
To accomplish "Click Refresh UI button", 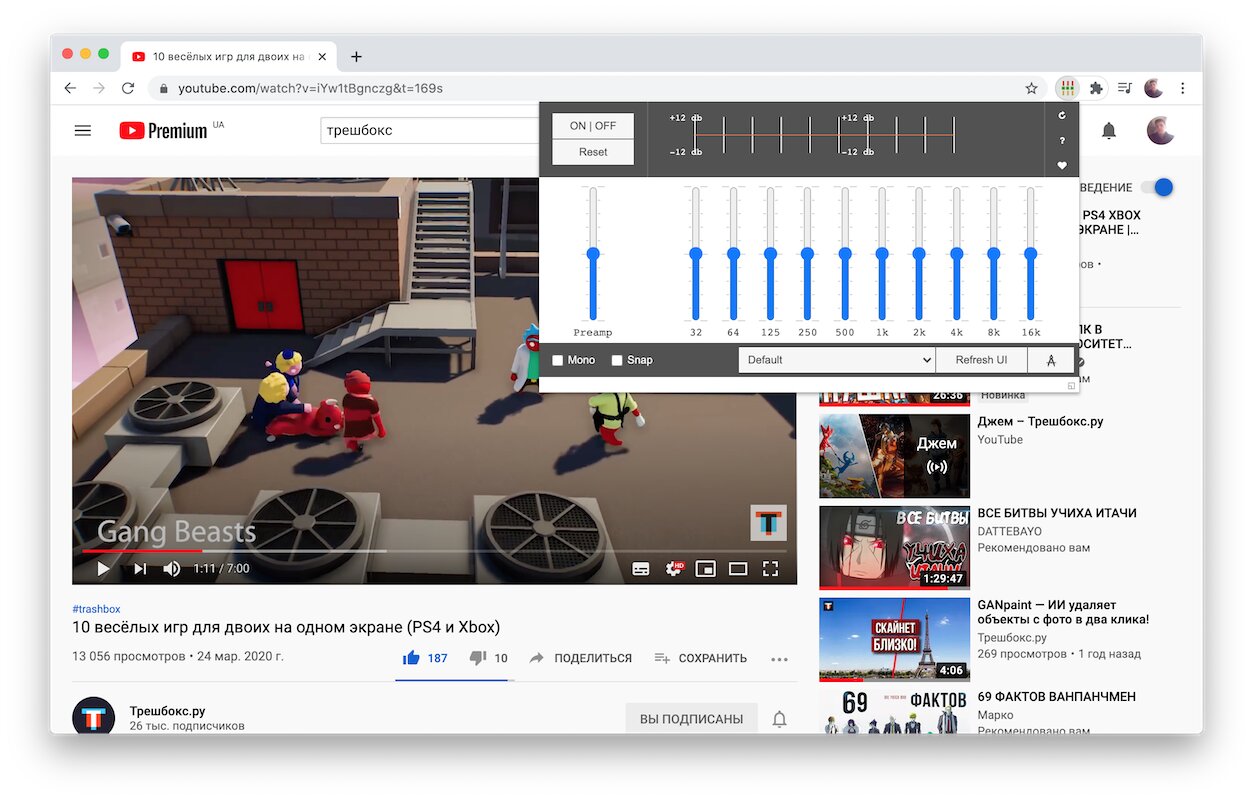I will tap(981, 360).
